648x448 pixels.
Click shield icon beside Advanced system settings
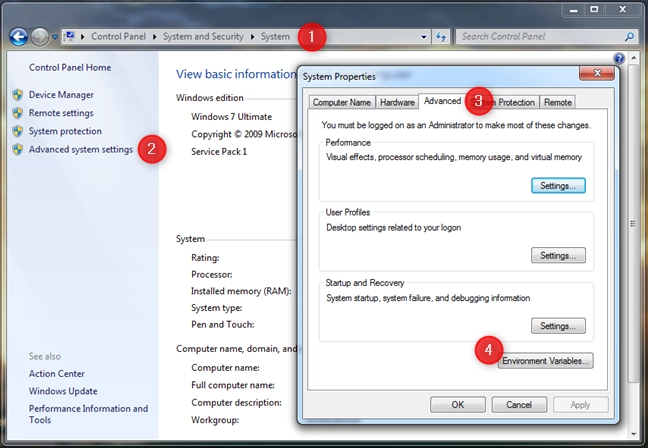18,149
